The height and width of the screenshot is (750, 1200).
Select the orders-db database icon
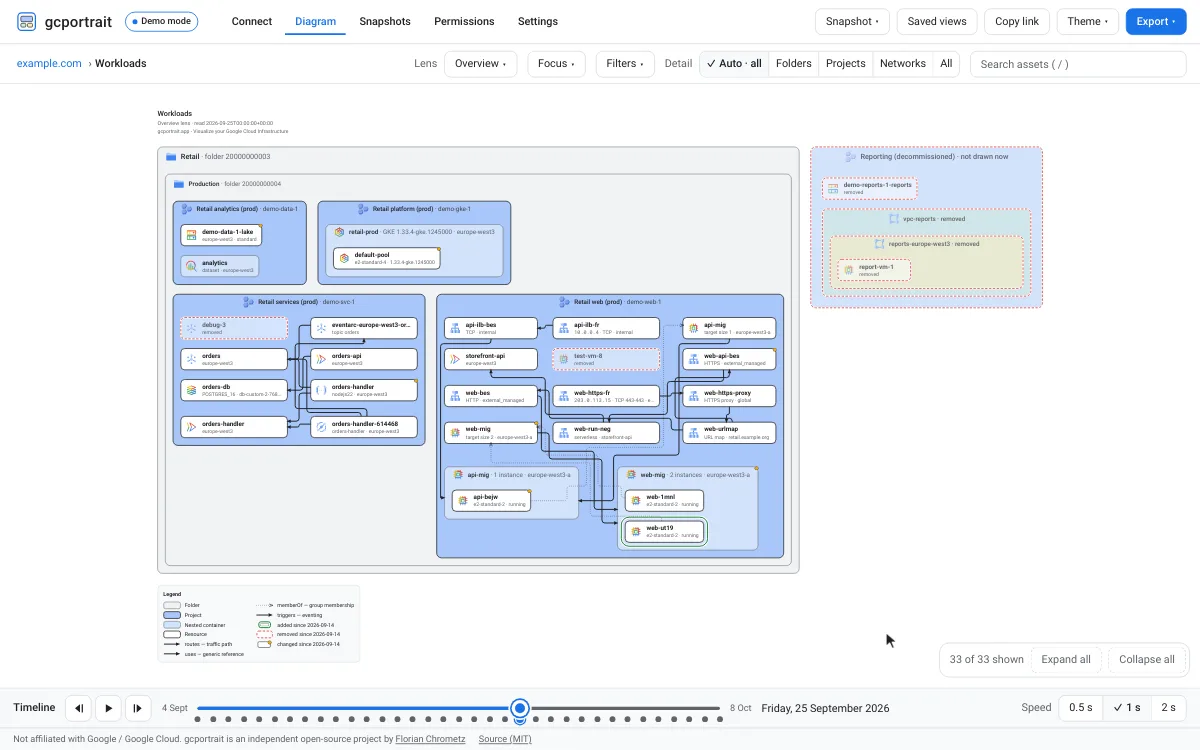click(191, 390)
